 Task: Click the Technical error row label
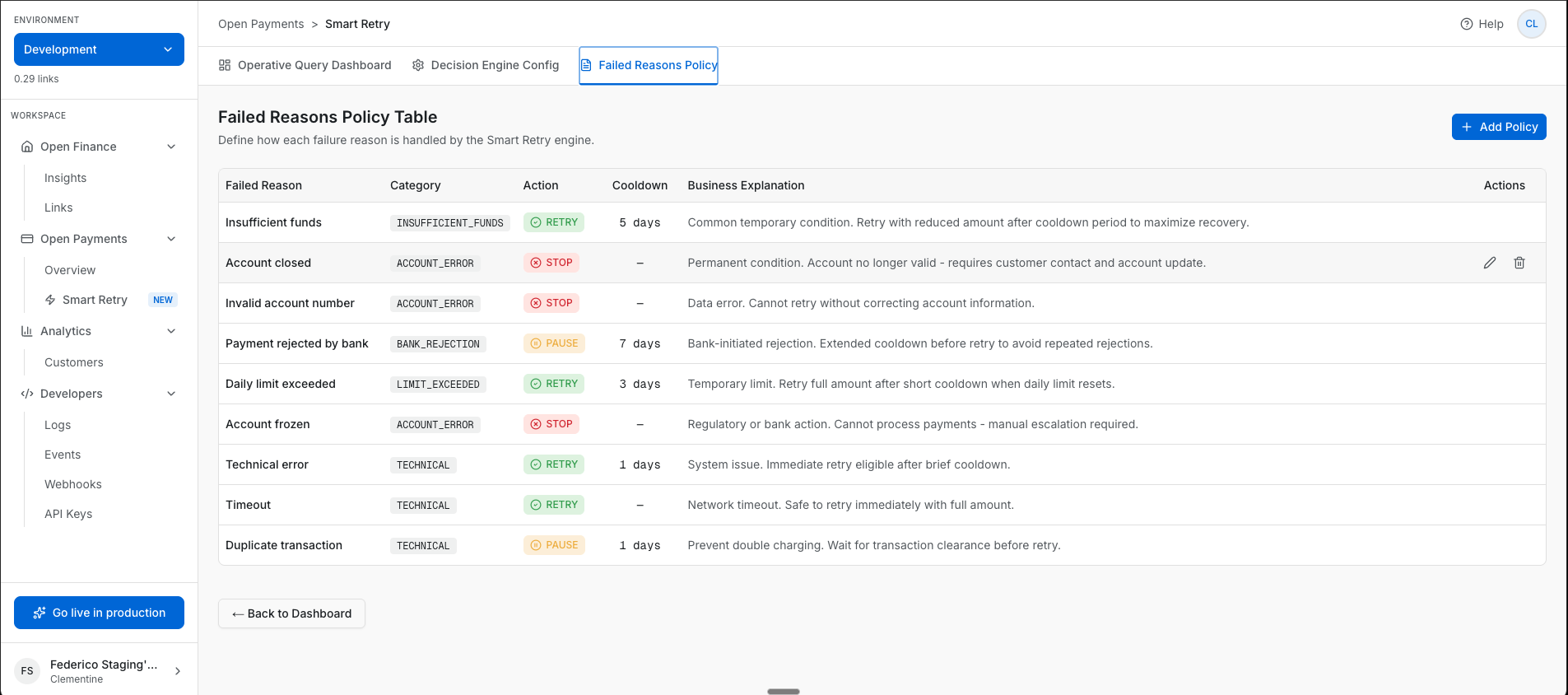pyautogui.click(x=267, y=464)
